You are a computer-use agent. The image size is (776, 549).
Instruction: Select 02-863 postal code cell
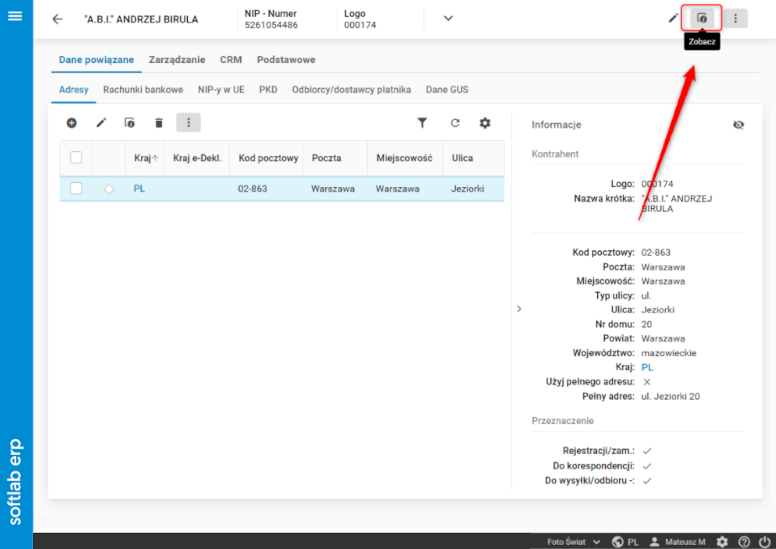[x=252, y=189]
